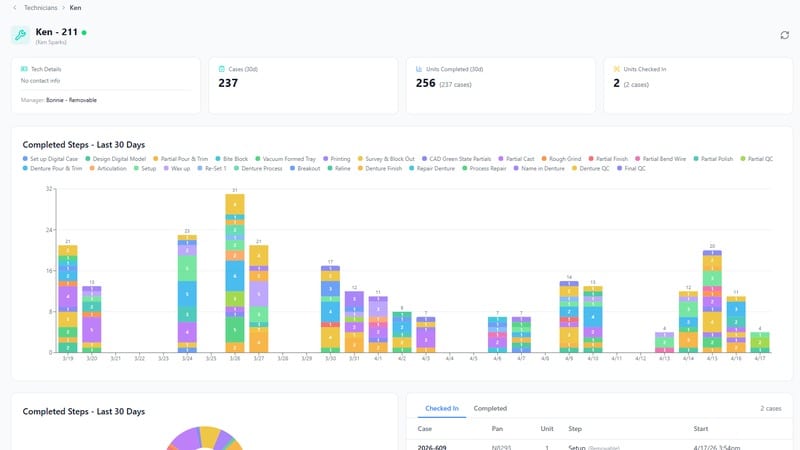Toggle Partial Finish legend entry
800x450 pixels.
pyautogui.click(x=608, y=159)
